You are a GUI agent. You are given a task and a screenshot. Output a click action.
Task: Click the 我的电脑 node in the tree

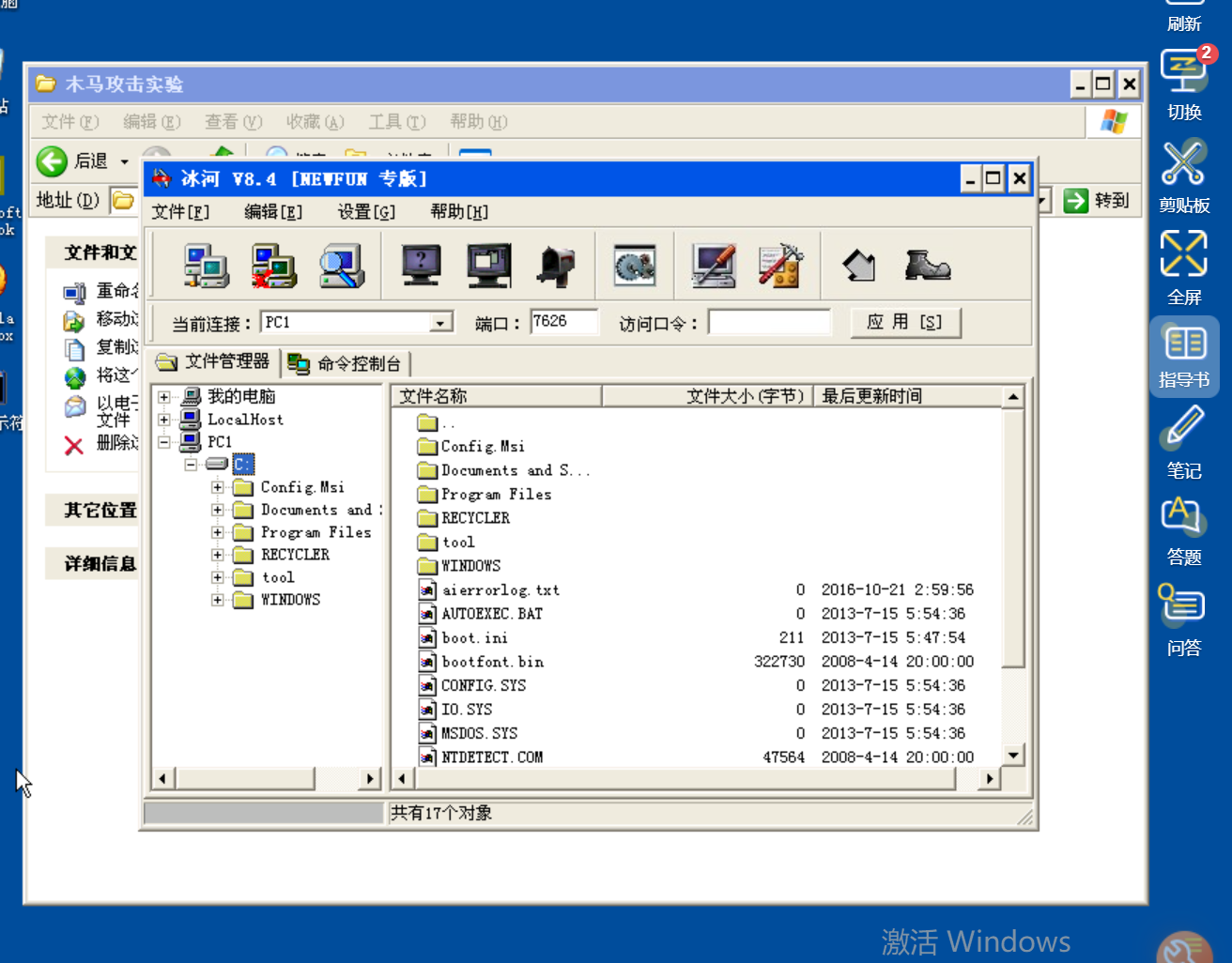click(x=241, y=396)
